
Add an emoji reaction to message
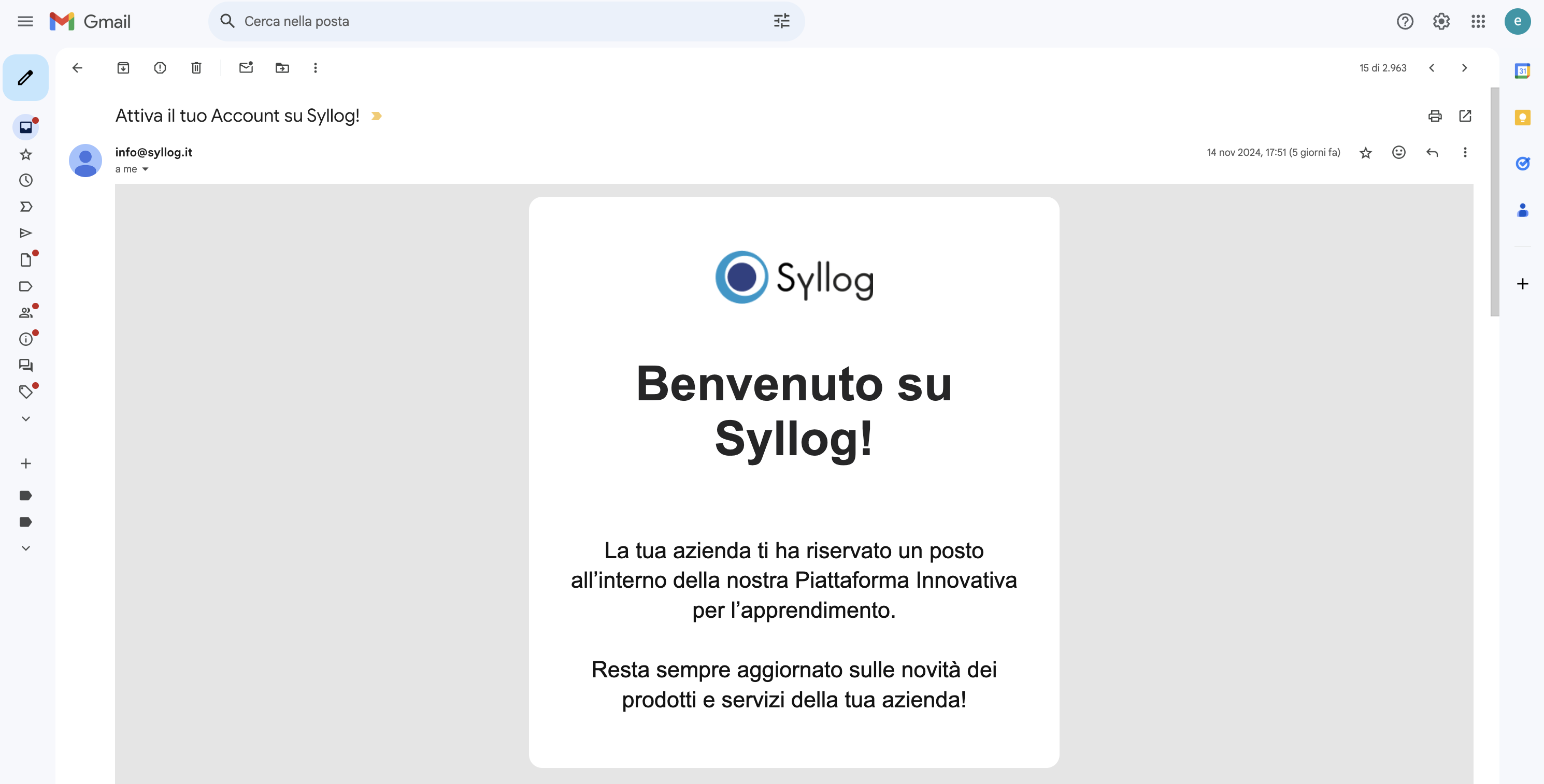[x=1398, y=152]
